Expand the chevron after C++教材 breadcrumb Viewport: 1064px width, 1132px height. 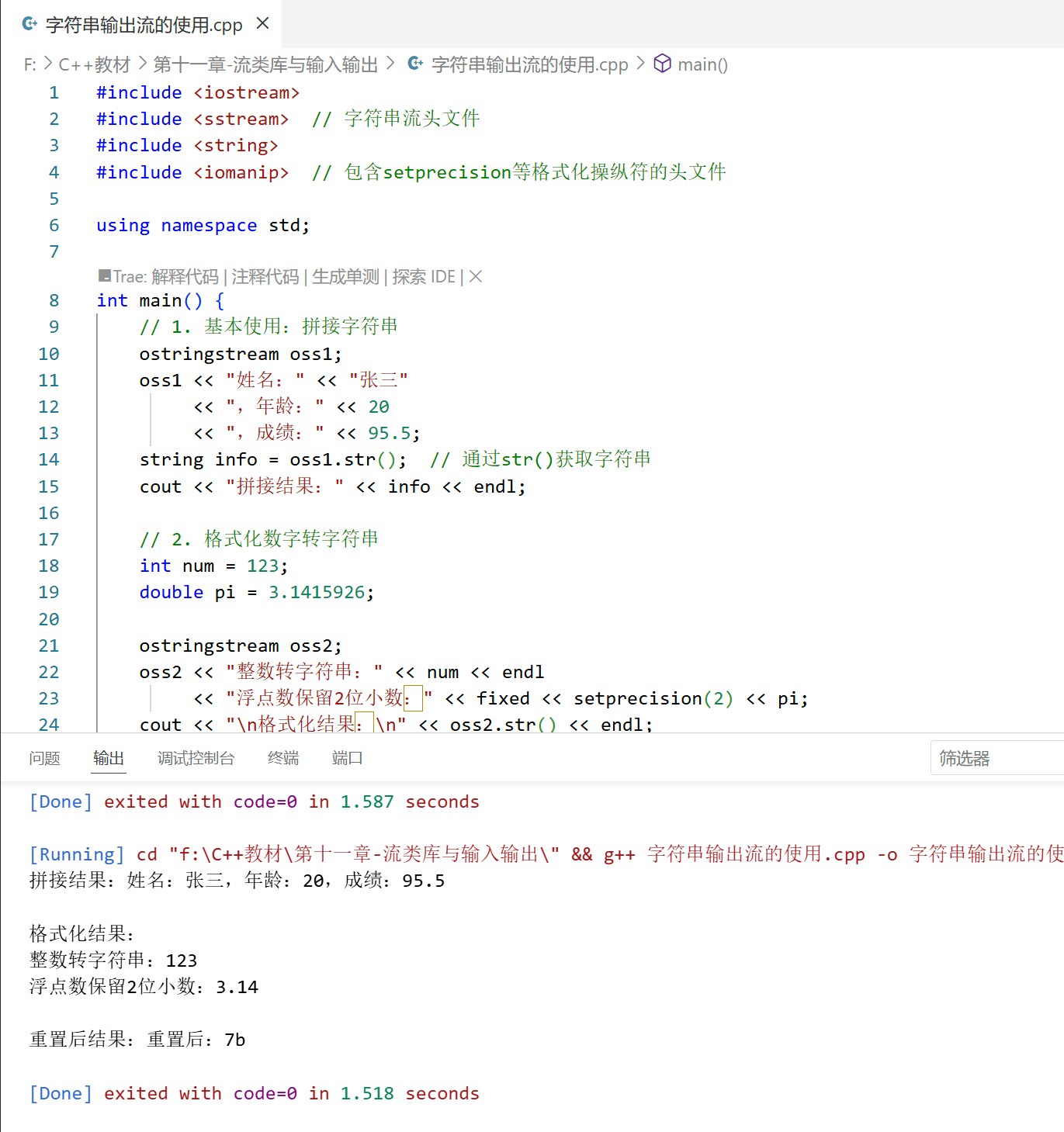click(143, 63)
